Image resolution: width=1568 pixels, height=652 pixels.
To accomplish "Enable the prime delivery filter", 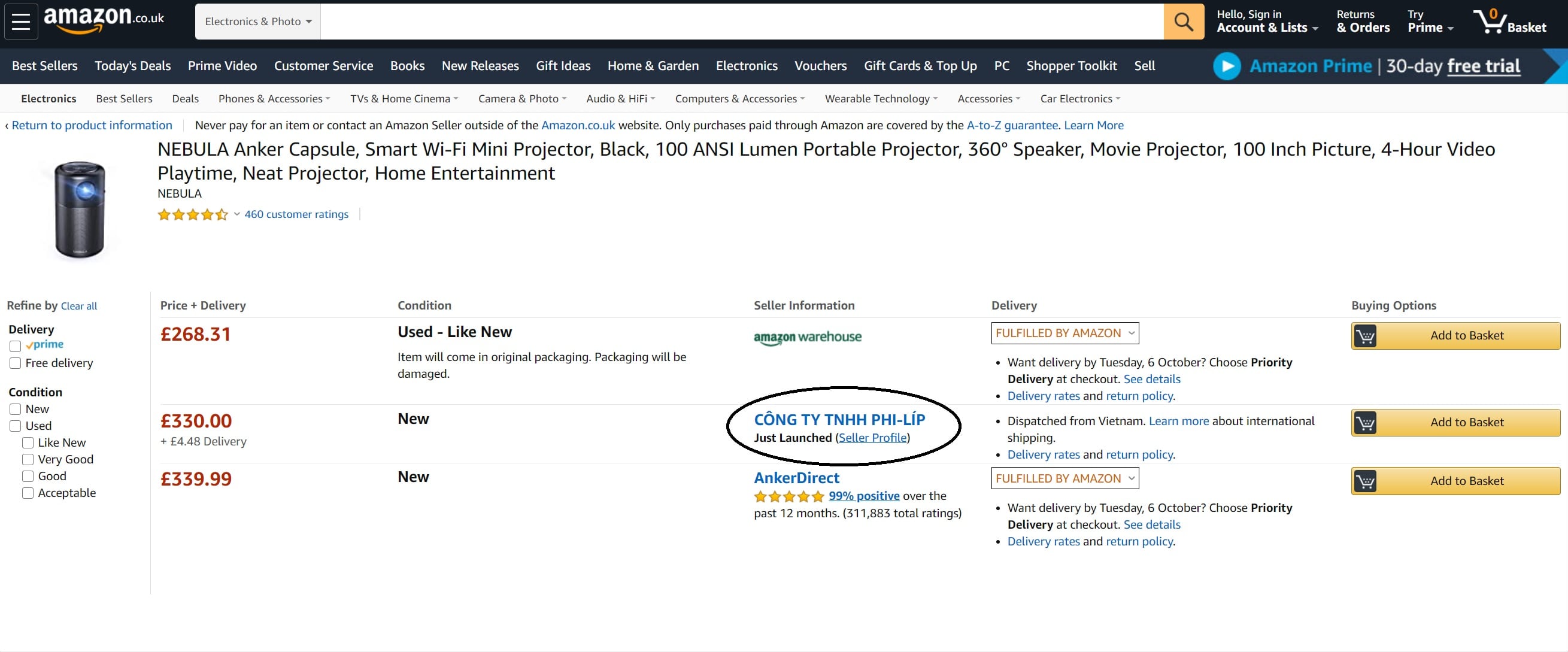I will 15,345.
